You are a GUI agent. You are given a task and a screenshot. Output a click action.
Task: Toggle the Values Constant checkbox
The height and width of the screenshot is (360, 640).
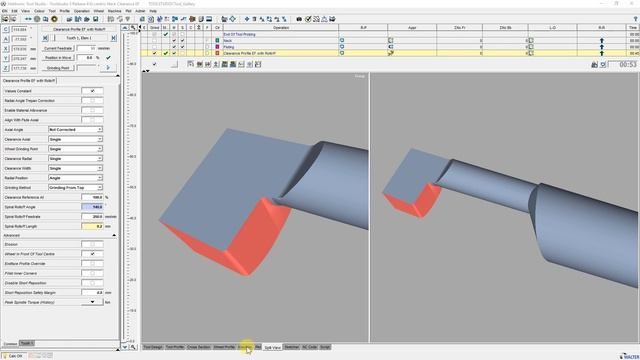92,91
